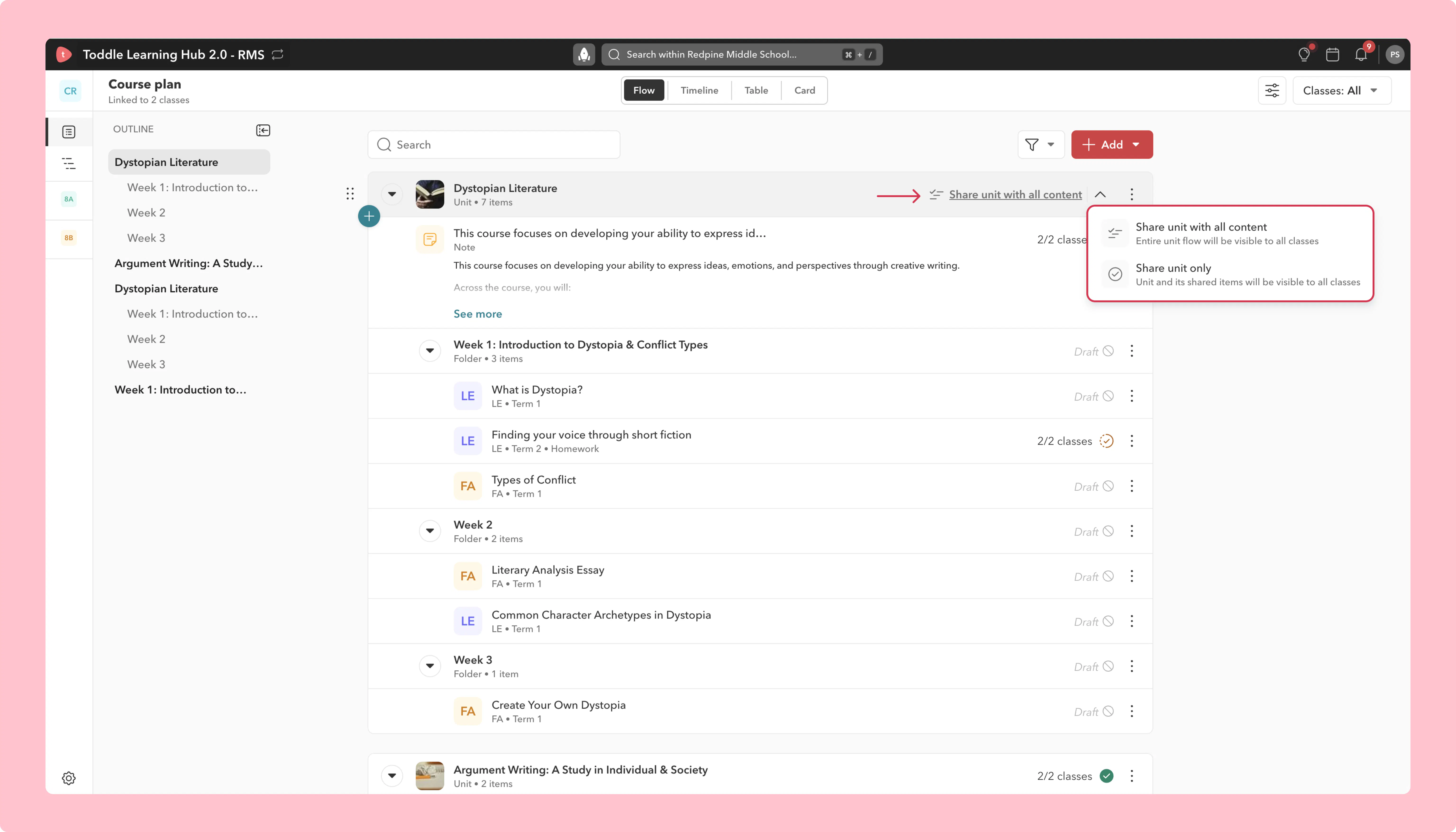Viewport: 1456px width, 832px height.
Task: Select the course plan list icon in sidebar
Action: 68,132
